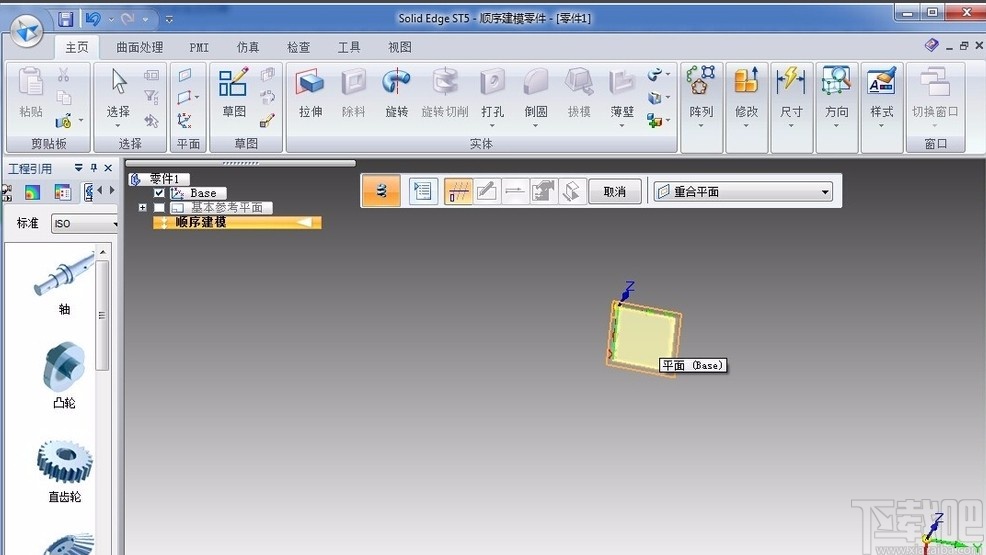This screenshot has width=986, height=555.
Task: Click the coincident plane icon in 平面 group
Action: click(x=185, y=75)
